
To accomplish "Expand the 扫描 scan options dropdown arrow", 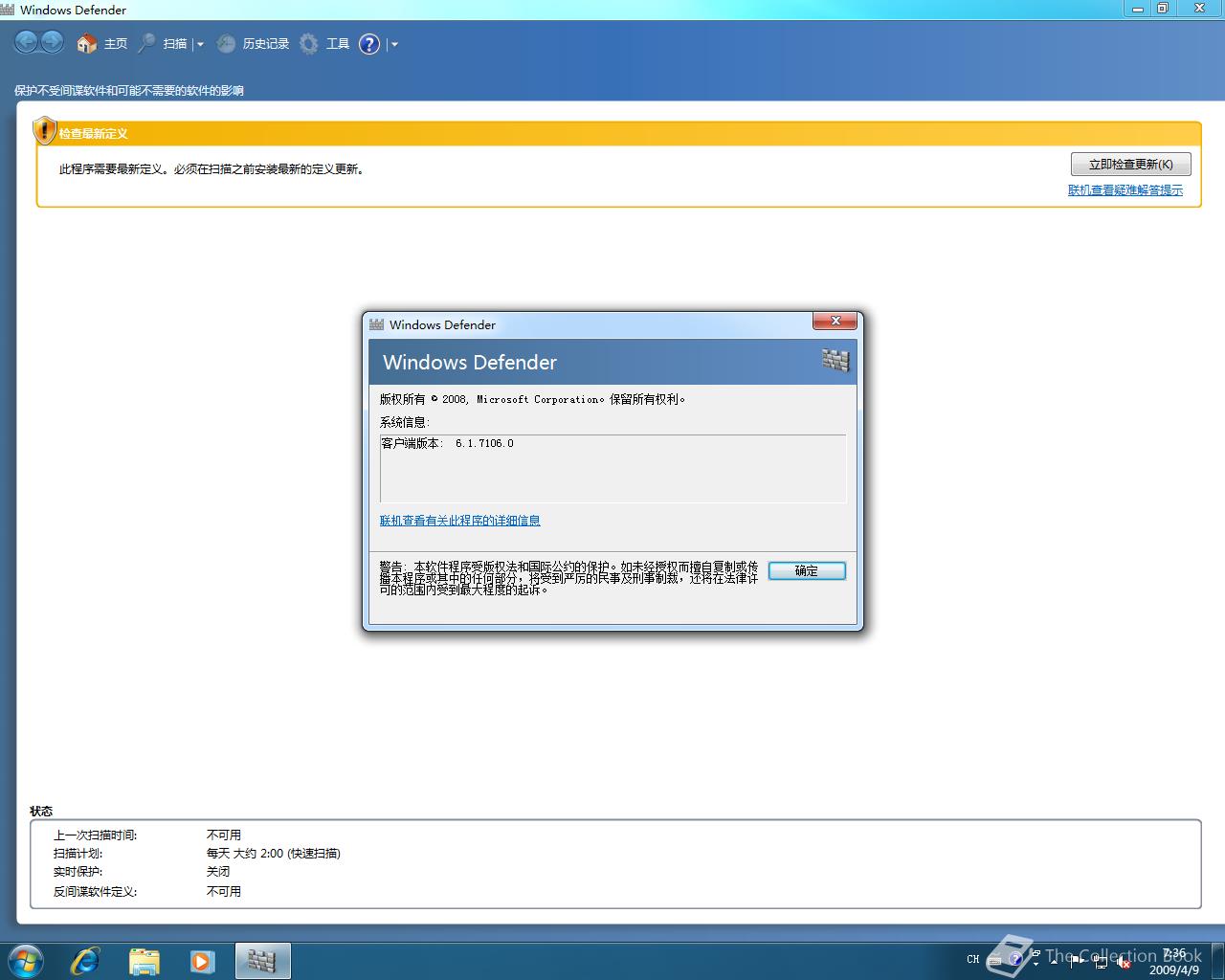I will 200,44.
